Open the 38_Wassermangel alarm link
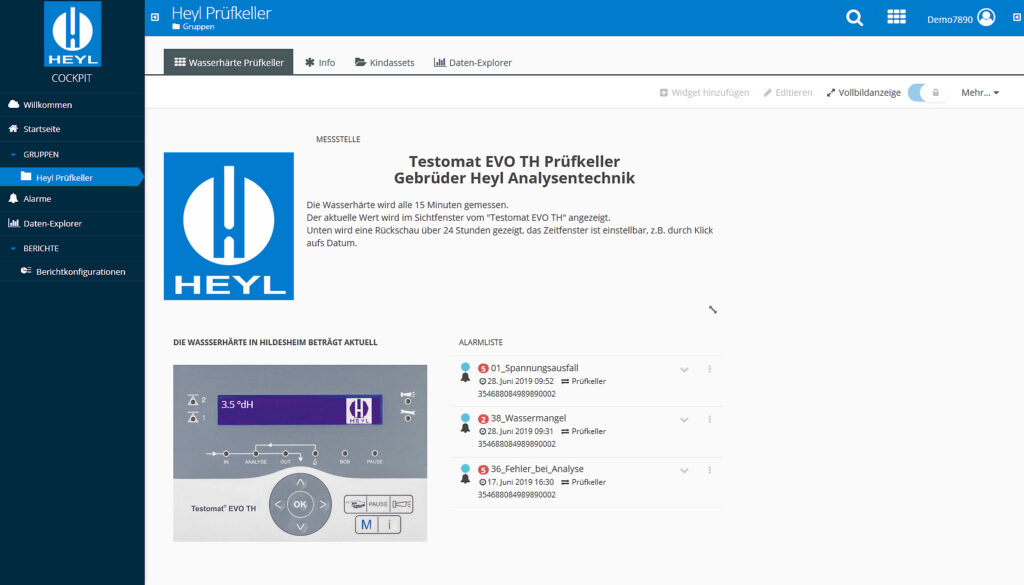 tap(528, 419)
